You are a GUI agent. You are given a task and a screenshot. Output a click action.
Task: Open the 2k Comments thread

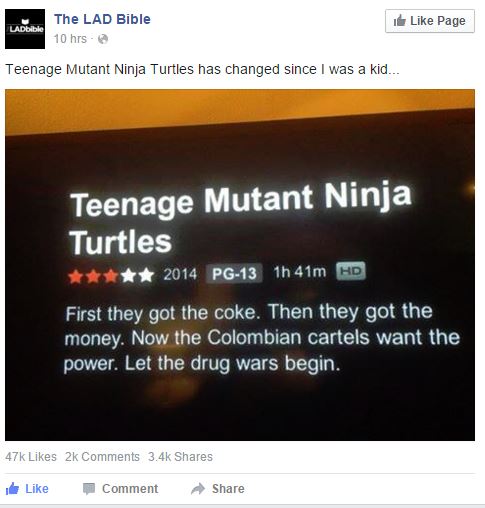point(102,457)
